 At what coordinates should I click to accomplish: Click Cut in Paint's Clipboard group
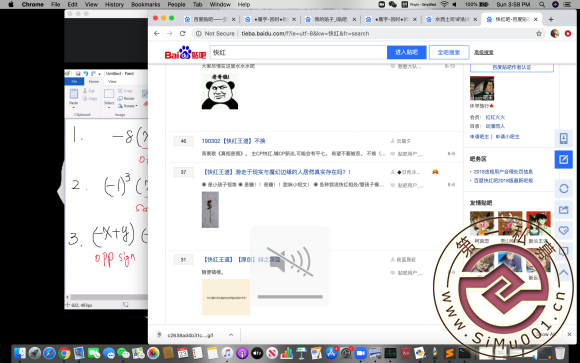tap(89, 91)
